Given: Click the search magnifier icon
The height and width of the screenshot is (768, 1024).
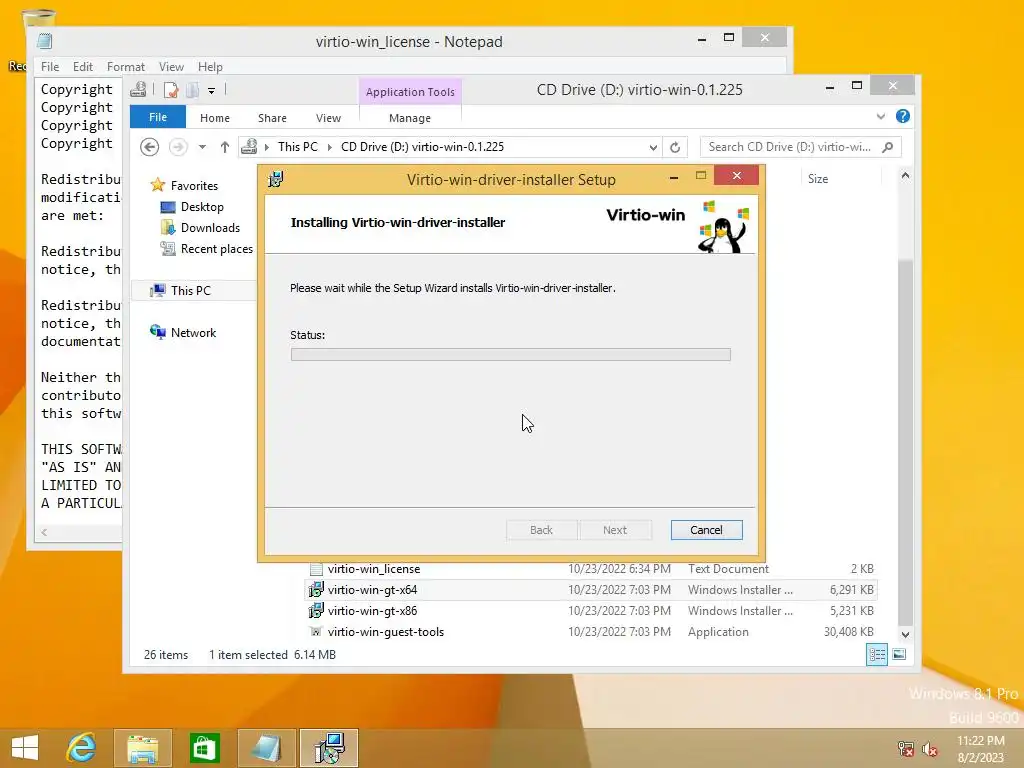Looking at the screenshot, I should tap(888, 147).
